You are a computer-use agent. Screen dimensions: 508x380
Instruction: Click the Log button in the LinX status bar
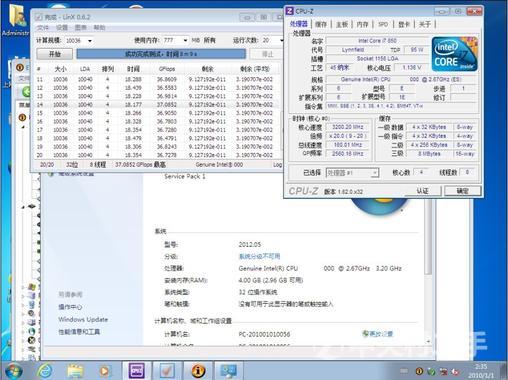277,165
